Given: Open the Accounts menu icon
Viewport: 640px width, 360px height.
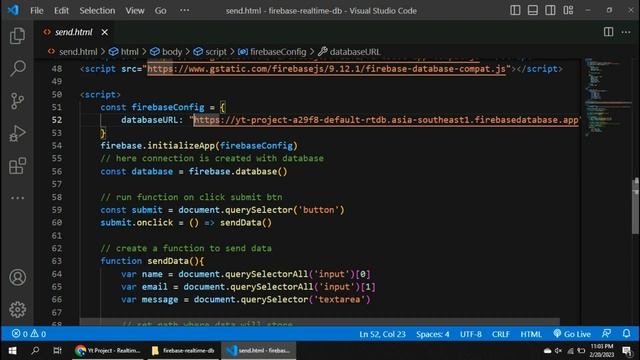Looking at the screenshot, I should click(17, 277).
